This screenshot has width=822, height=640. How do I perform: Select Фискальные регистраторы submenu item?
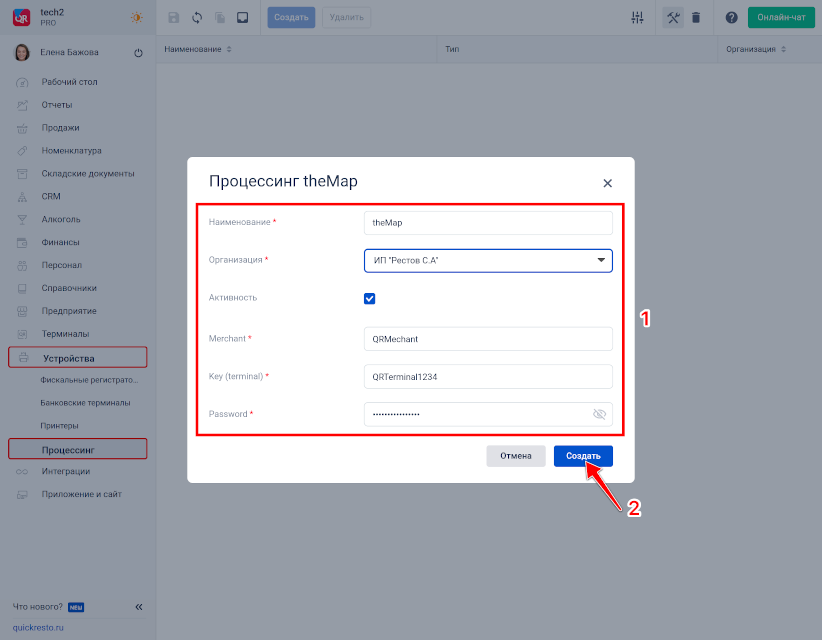click(89, 380)
